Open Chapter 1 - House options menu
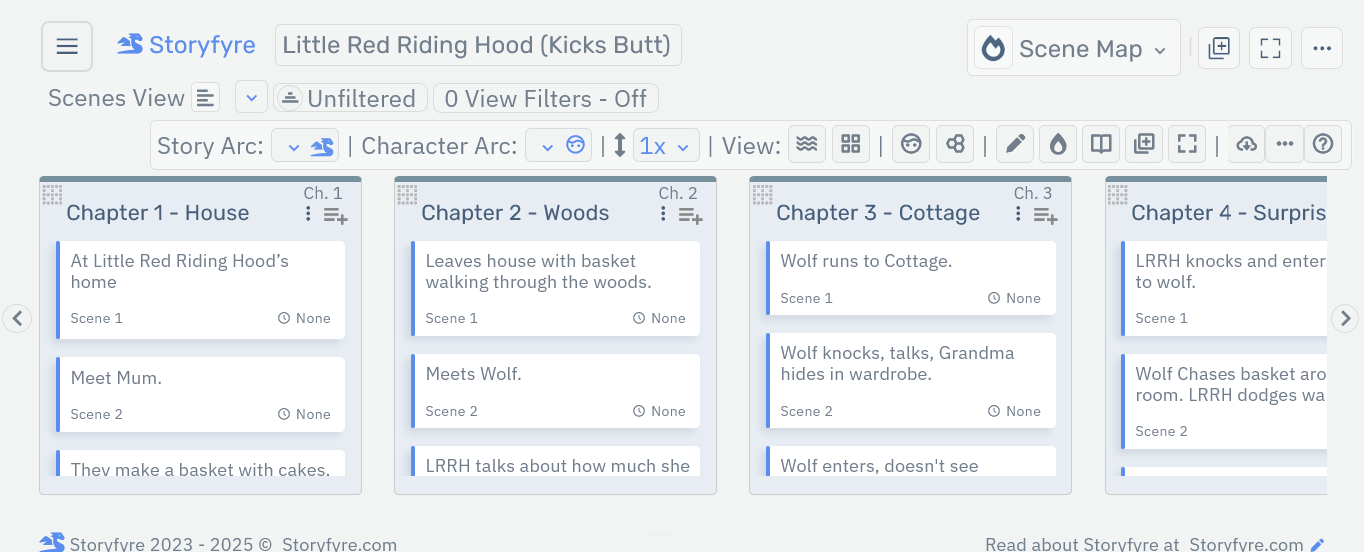1365x552 pixels. (308, 214)
